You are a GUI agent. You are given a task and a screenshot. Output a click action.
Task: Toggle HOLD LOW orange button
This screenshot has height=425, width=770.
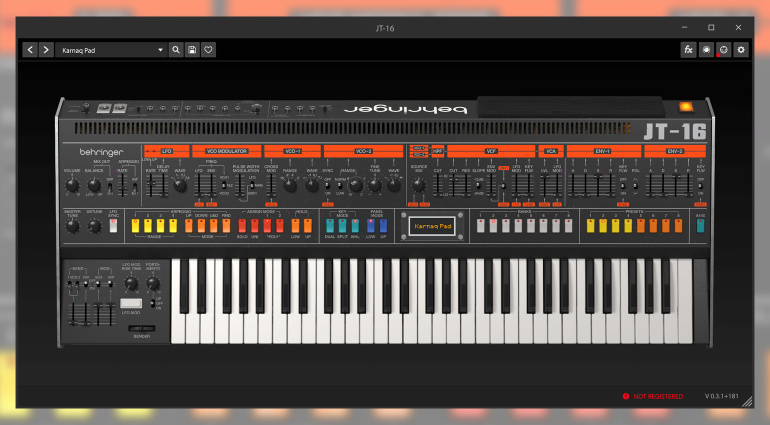tap(295, 226)
